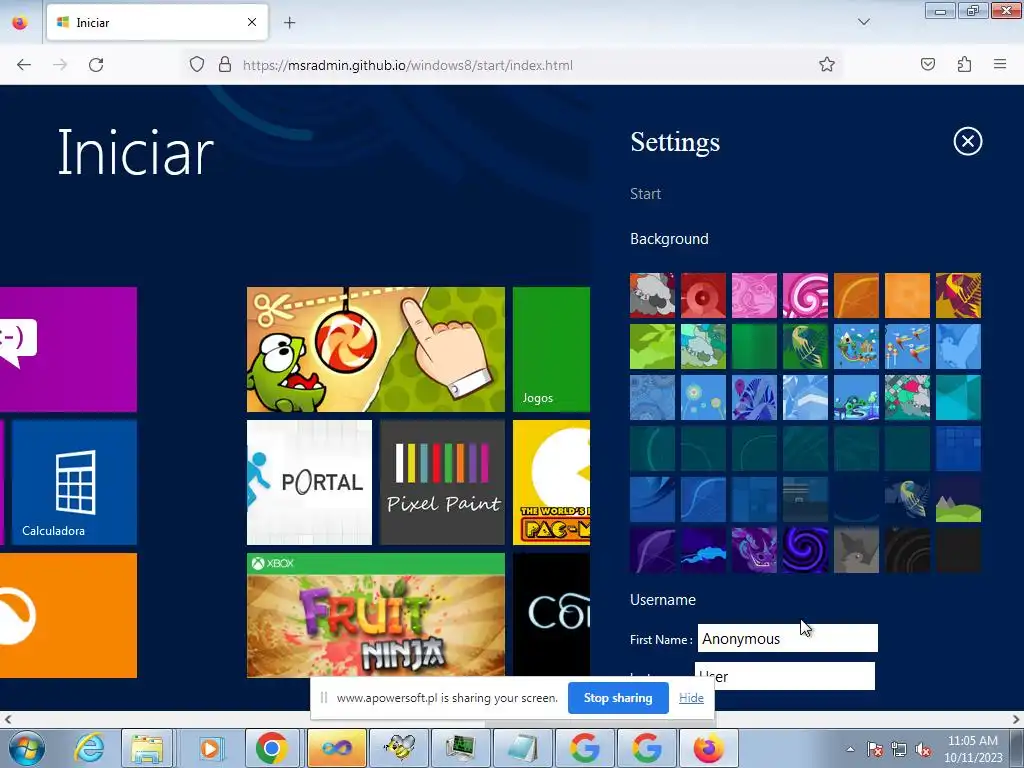This screenshot has width=1024, height=768.
Task: Switch to Chrome in the taskbar
Action: 272,748
